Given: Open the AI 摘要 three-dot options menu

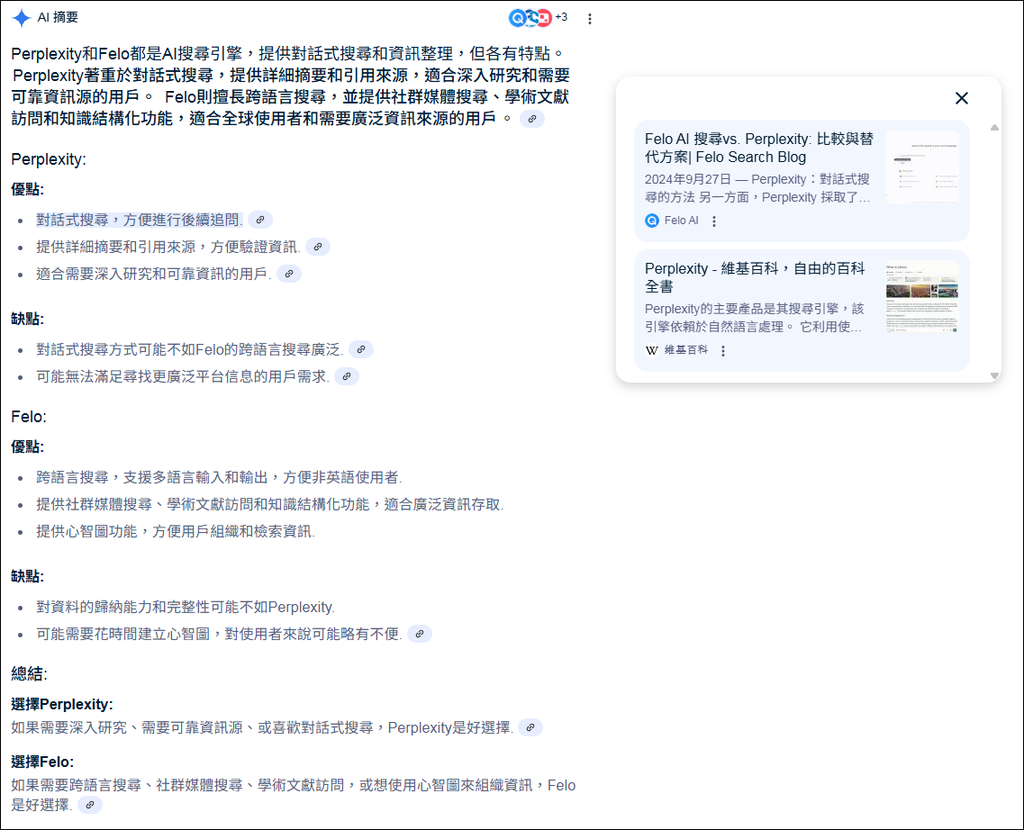Looking at the screenshot, I should [x=590, y=18].
